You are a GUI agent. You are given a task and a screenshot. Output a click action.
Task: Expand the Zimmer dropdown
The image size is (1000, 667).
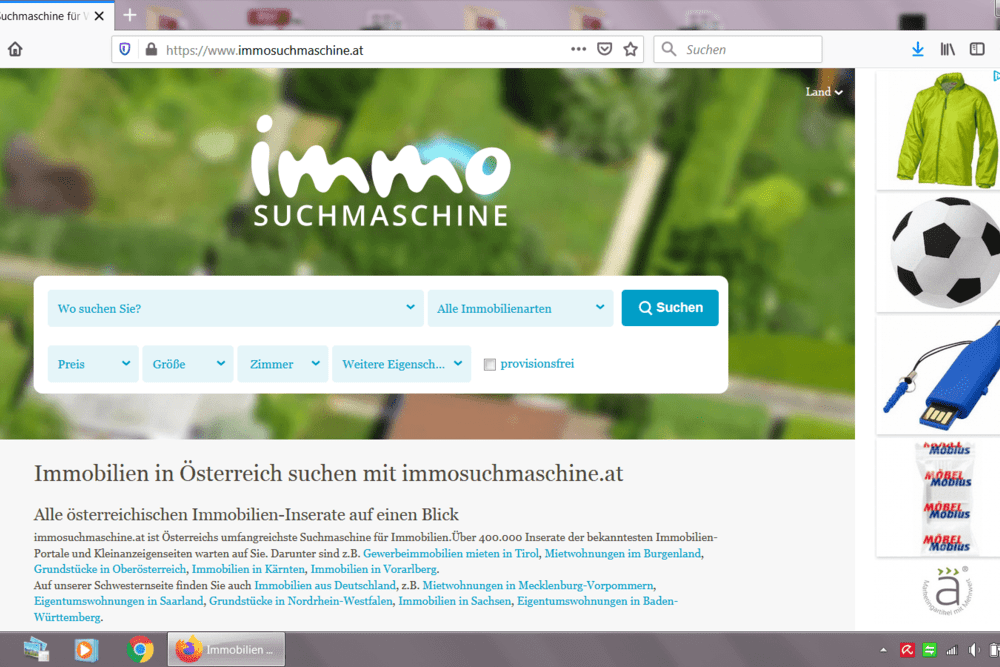283,364
